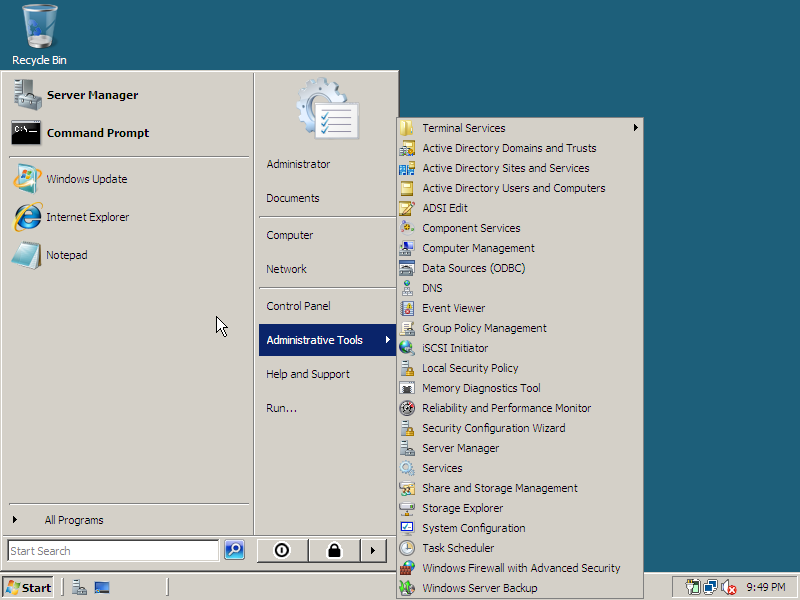Click Active Directory Domains and Trusts icon
800x600 pixels.
(407, 148)
